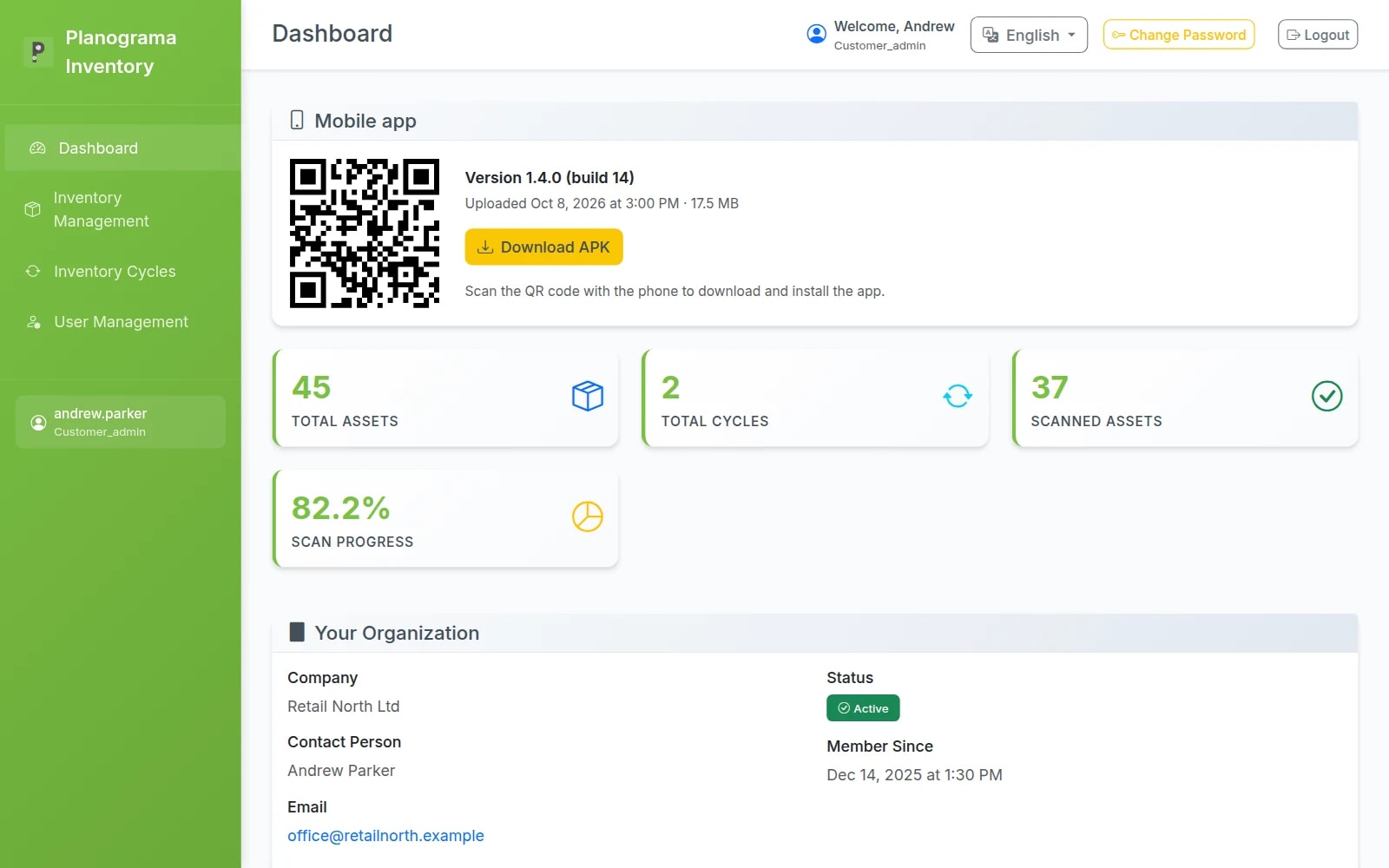Image resolution: width=1389 pixels, height=868 pixels.
Task: Click the key icon on the Change Password button
Action: click(x=1119, y=35)
